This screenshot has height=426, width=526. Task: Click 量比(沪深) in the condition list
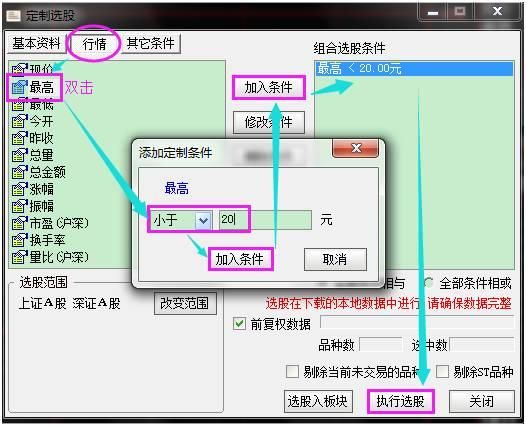[59, 257]
